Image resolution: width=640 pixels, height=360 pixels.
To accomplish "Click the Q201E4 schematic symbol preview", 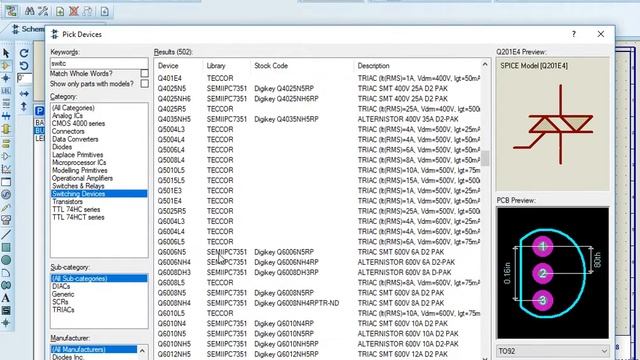I will pos(553,124).
